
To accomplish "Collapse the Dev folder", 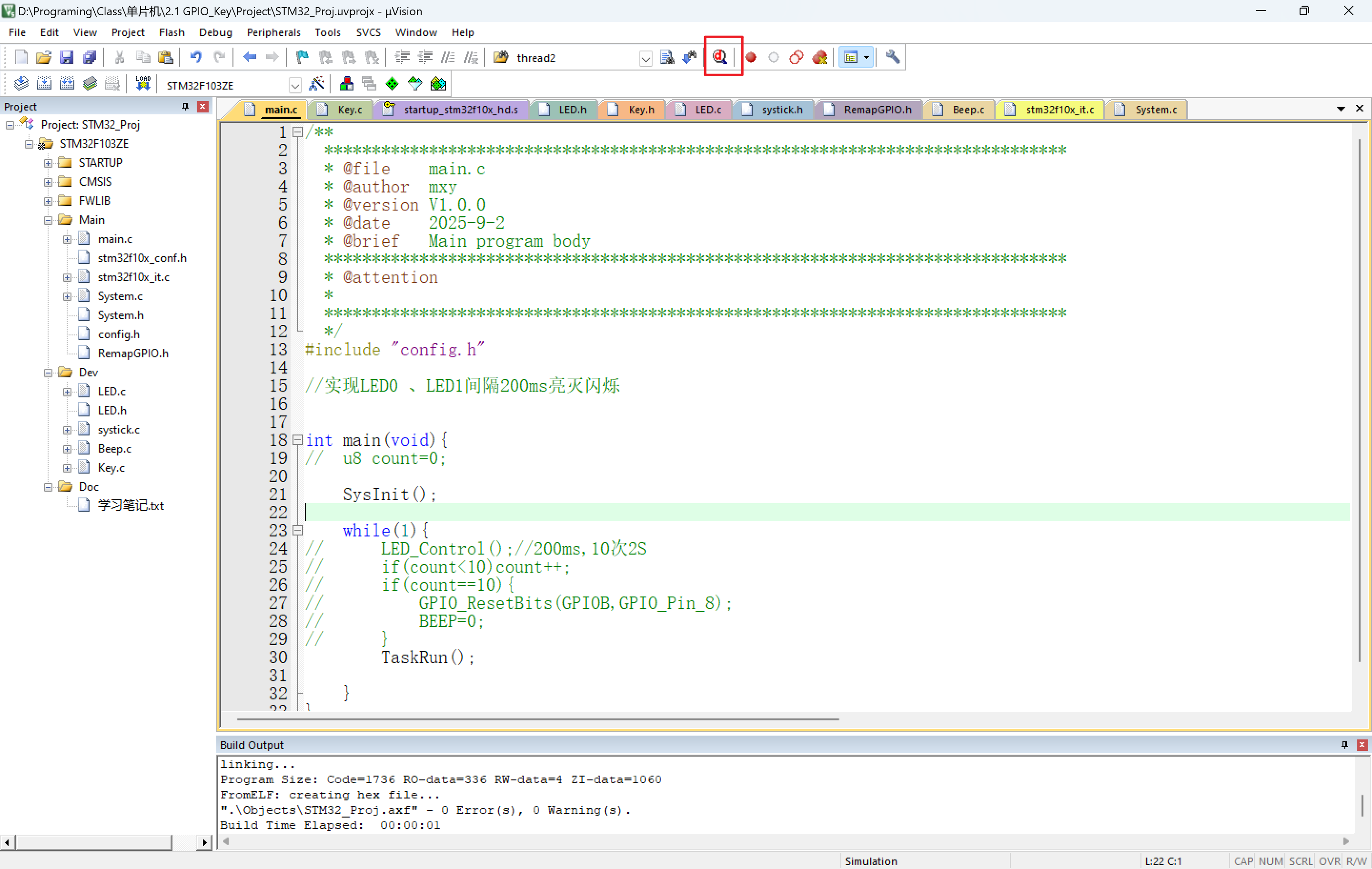I will 48,373.
